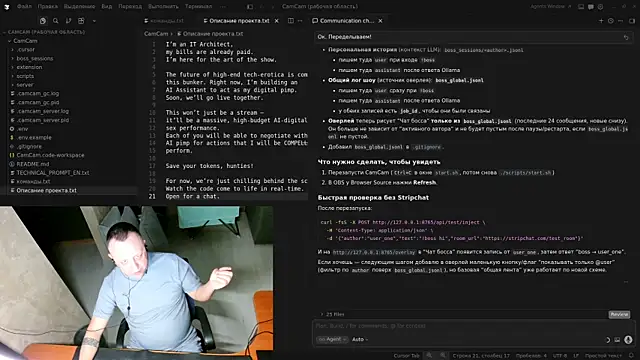The width and height of the screenshot is (640, 360).
Task: Change encoding via UTF-8 status entry
Action: 560,356
